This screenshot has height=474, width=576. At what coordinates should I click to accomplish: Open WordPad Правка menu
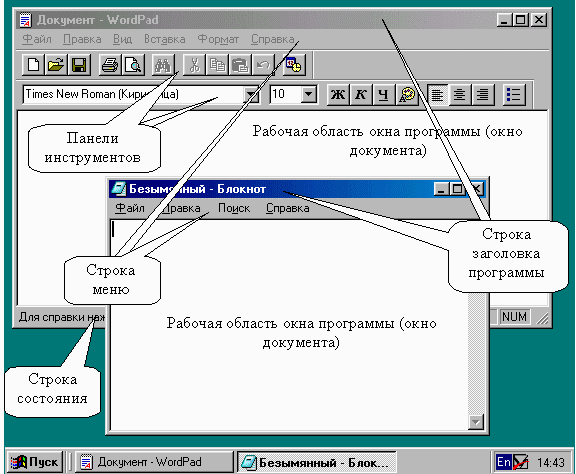82,39
